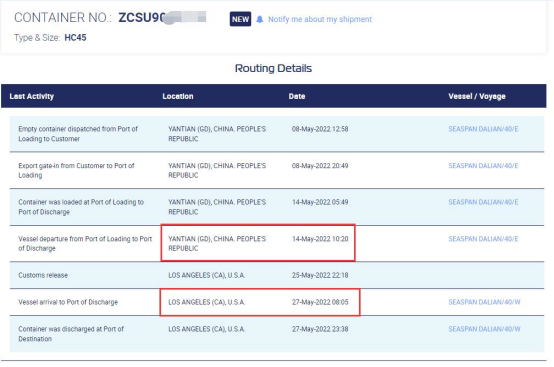Click the bell notification icon
This screenshot has height=367, width=554.
pyautogui.click(x=260, y=19)
